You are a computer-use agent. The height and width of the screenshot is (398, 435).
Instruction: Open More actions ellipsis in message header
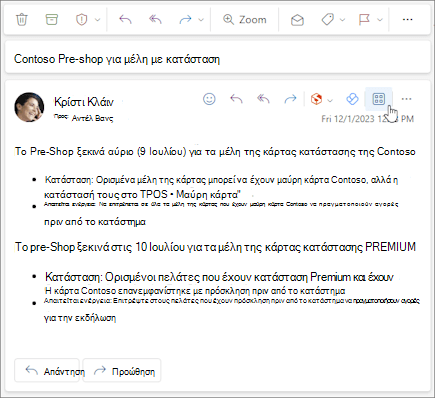pyautogui.click(x=406, y=99)
